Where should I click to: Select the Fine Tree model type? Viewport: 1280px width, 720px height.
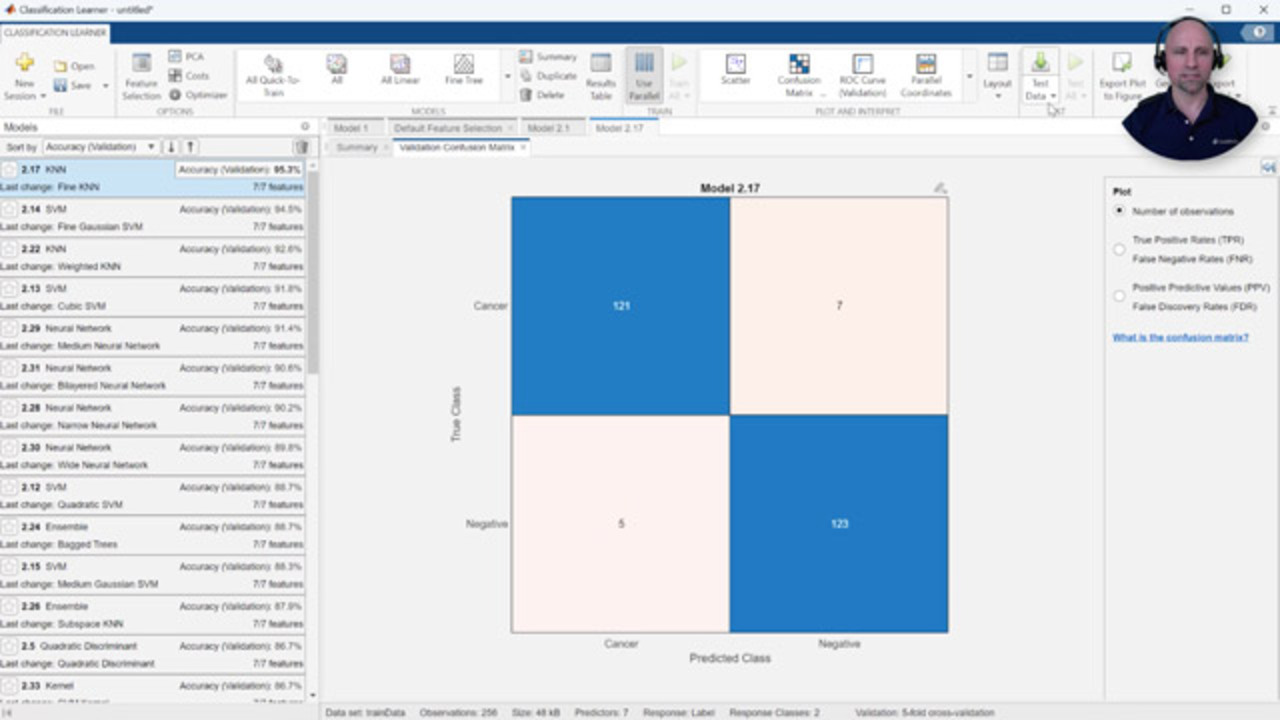(463, 69)
